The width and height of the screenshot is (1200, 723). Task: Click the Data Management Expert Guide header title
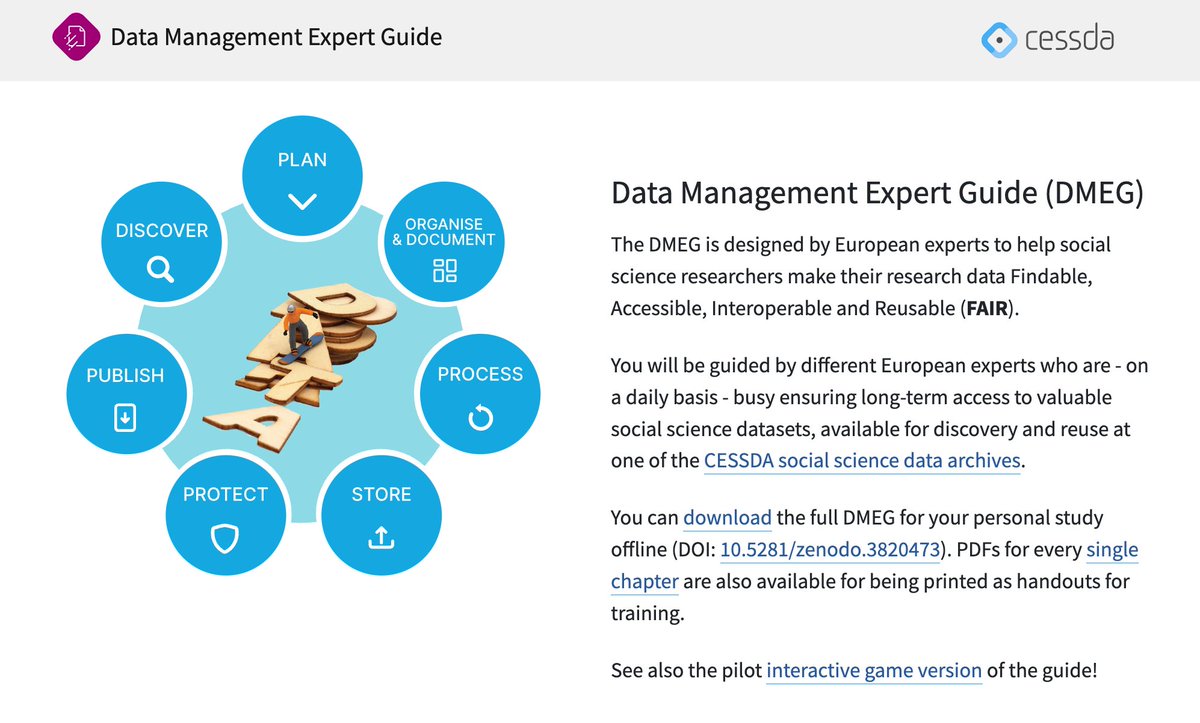click(276, 38)
